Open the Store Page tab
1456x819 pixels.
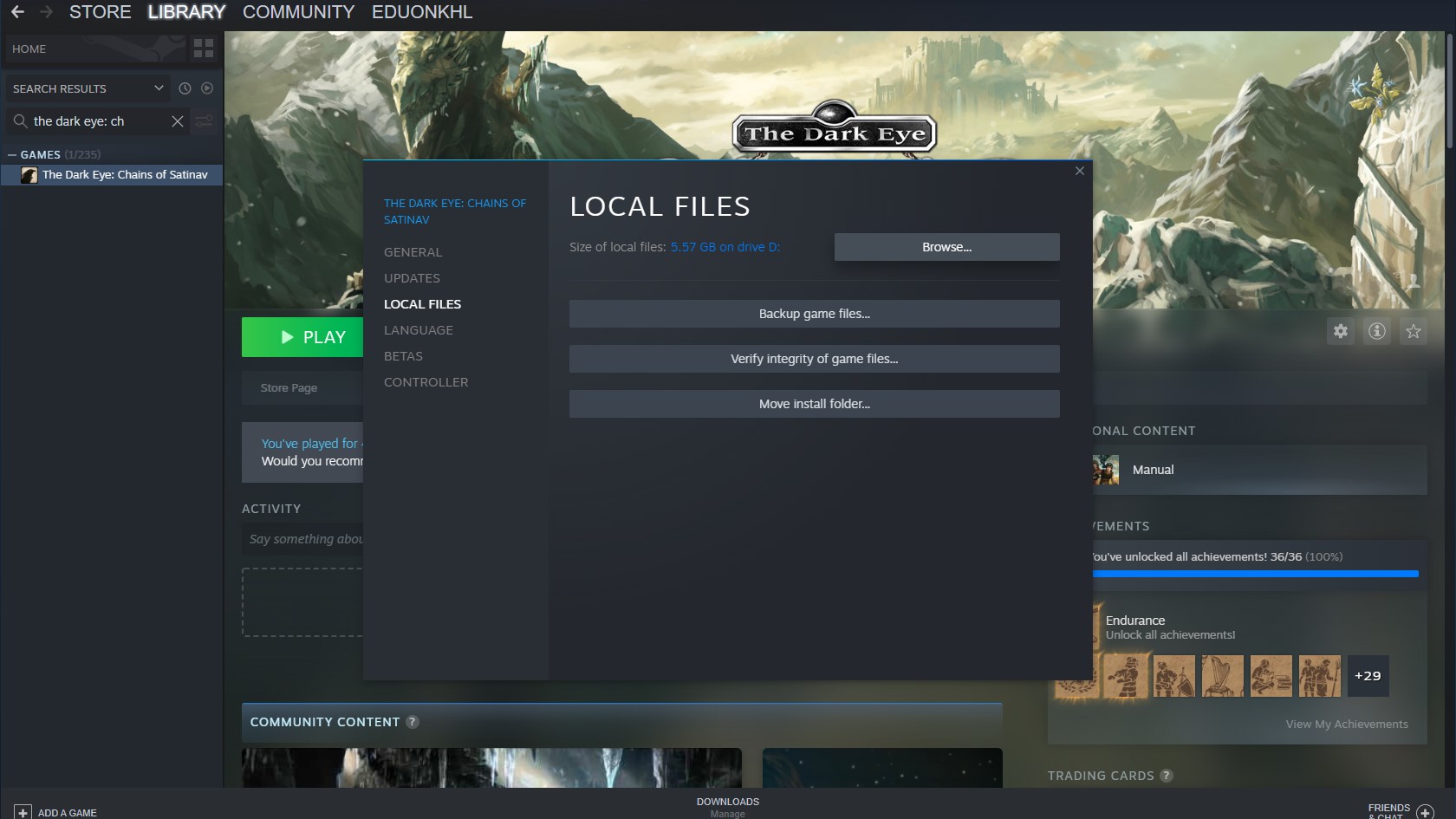click(x=289, y=388)
